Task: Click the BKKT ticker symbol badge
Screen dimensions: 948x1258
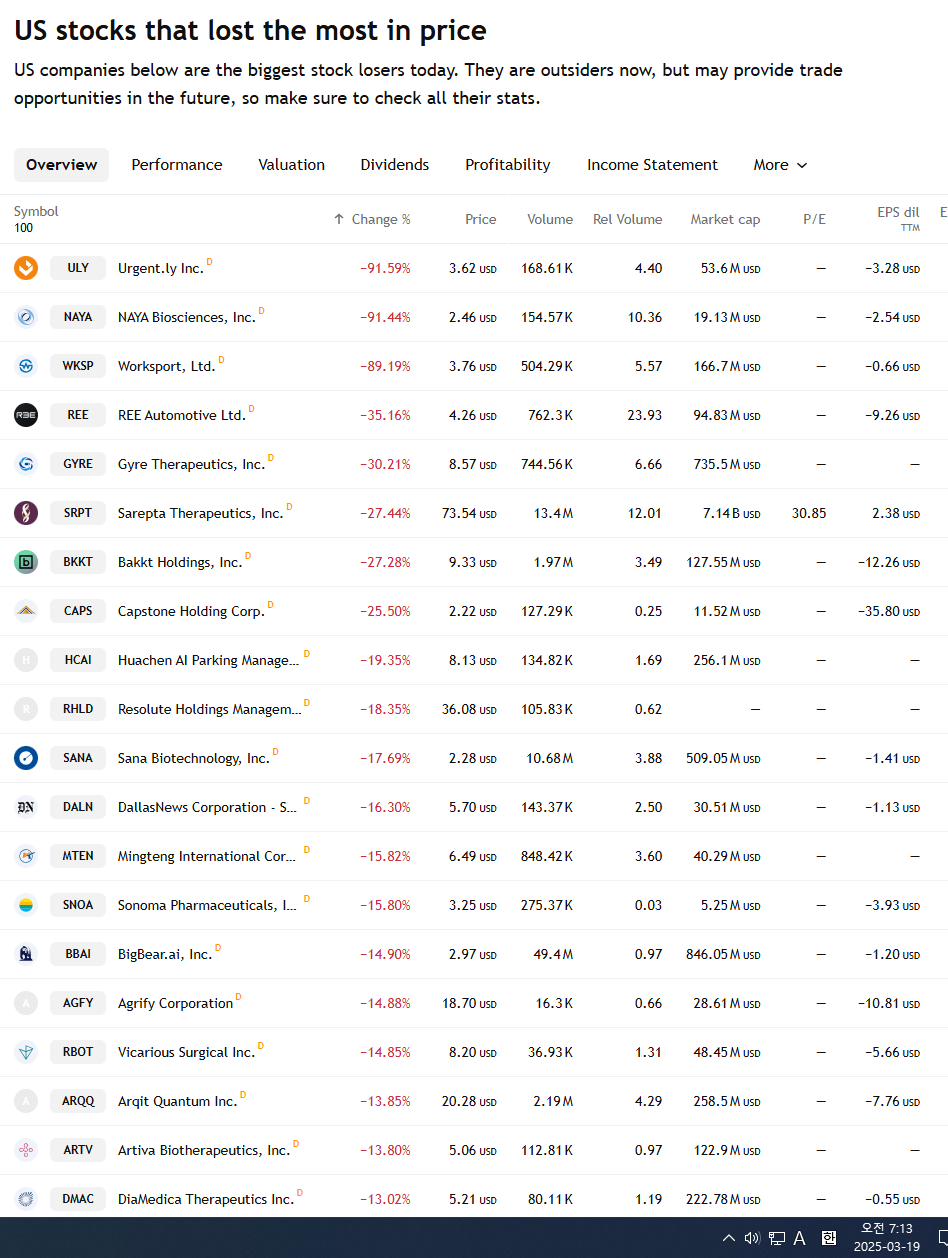Action: [78, 562]
